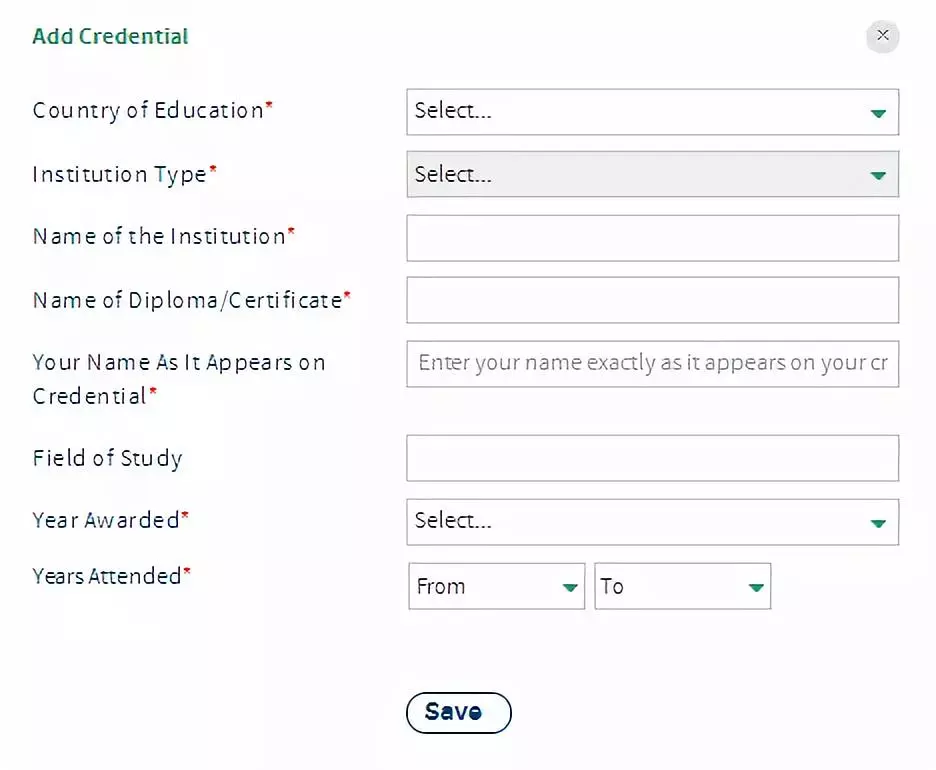Open the Years Attended From dropdown

pyautogui.click(x=484, y=586)
